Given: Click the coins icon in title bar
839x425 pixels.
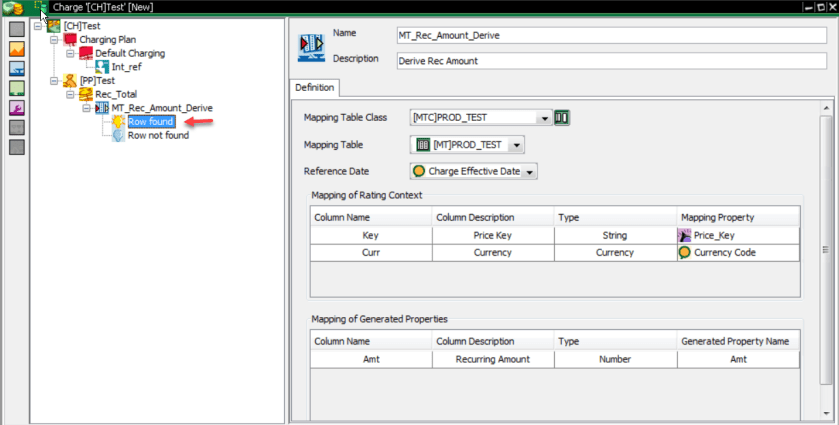Looking at the screenshot, I should click(x=13, y=8).
